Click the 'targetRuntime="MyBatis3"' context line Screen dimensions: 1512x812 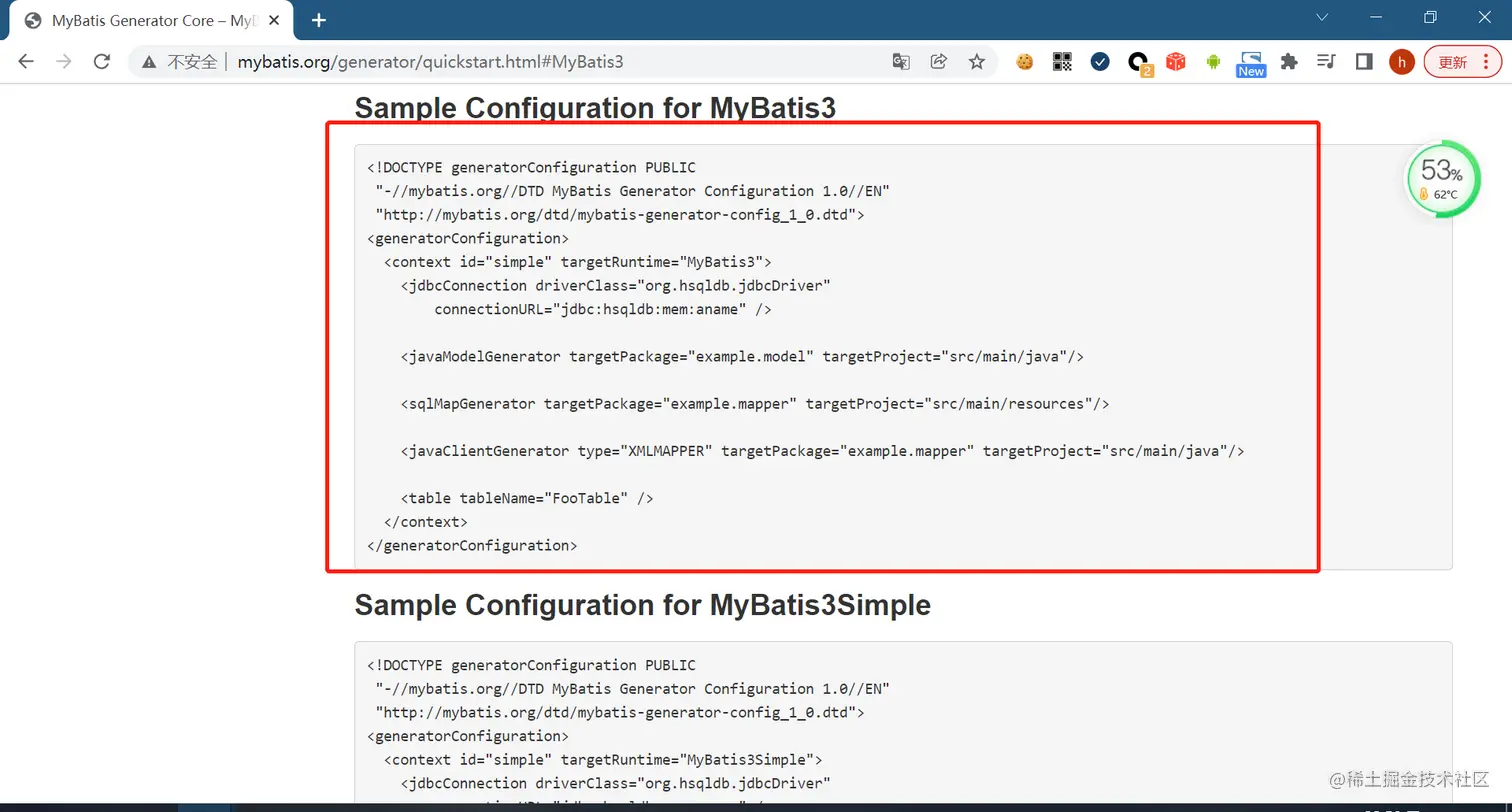pyautogui.click(x=577, y=262)
